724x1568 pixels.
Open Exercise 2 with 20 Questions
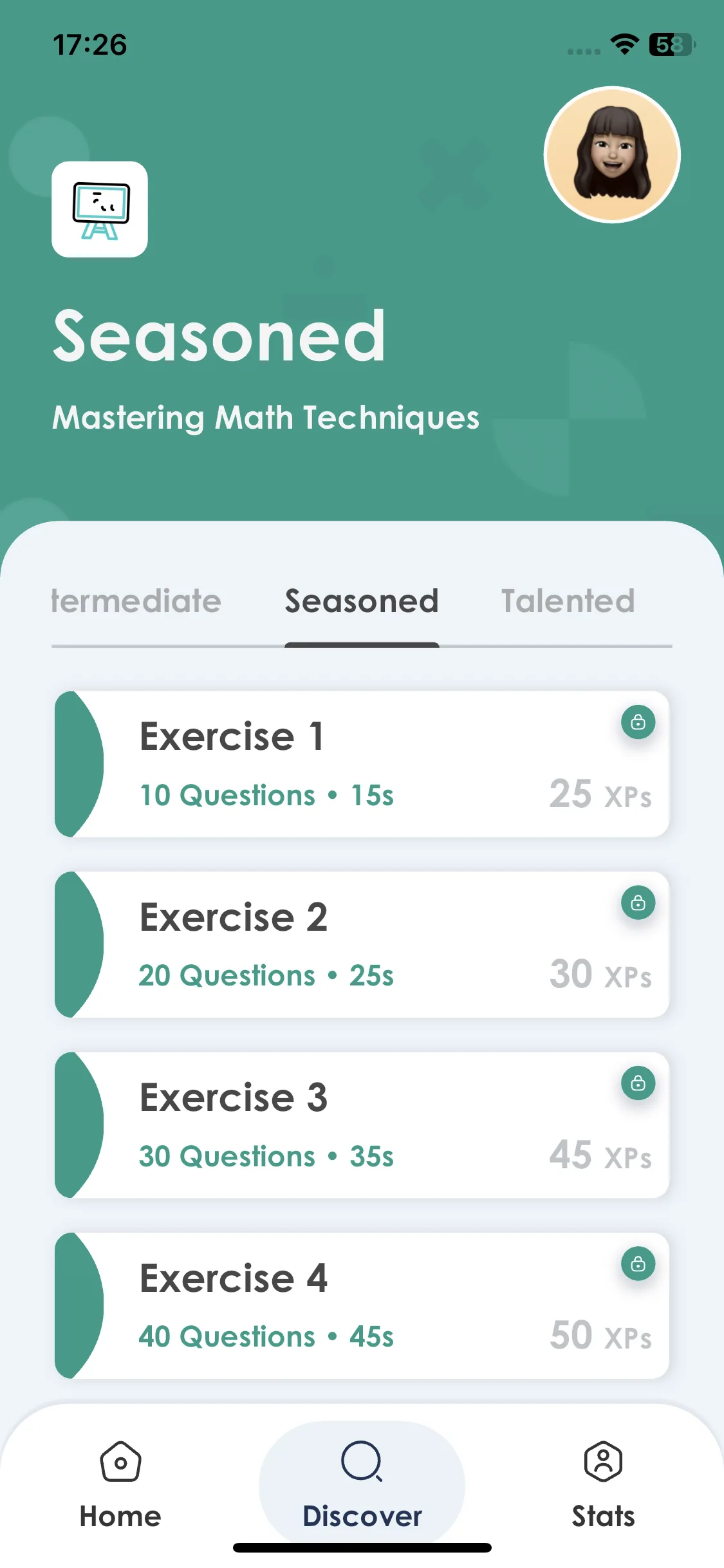click(362, 944)
